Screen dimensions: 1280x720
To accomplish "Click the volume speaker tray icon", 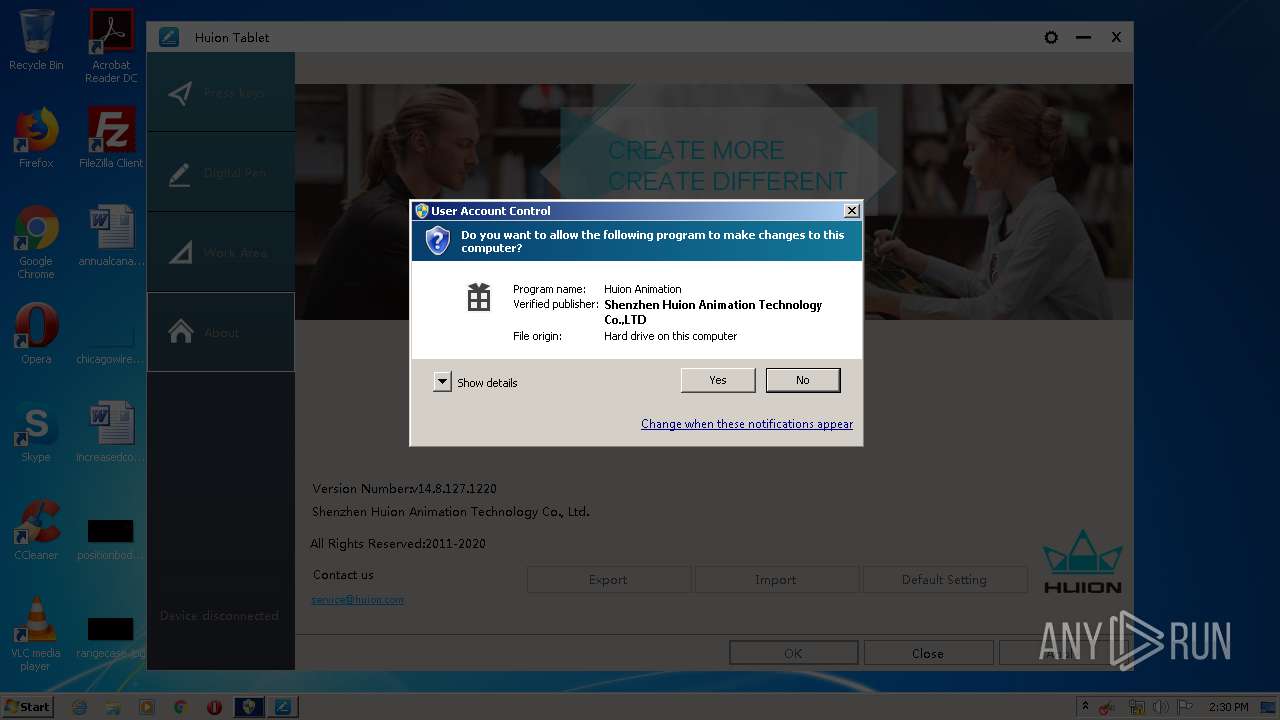I will coord(1161,707).
